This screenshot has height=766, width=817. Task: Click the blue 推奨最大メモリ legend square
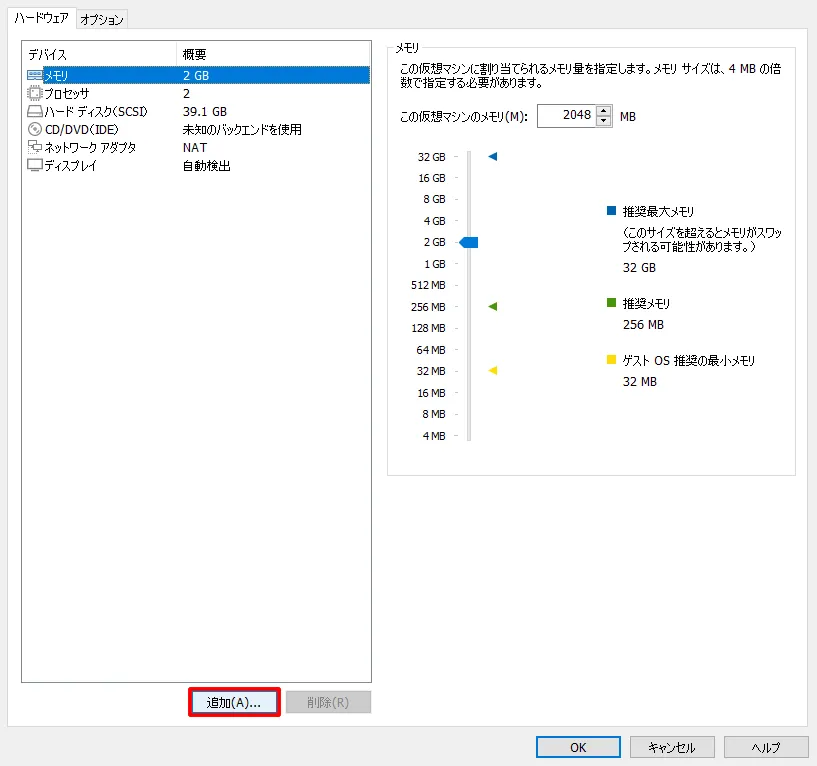(611, 211)
